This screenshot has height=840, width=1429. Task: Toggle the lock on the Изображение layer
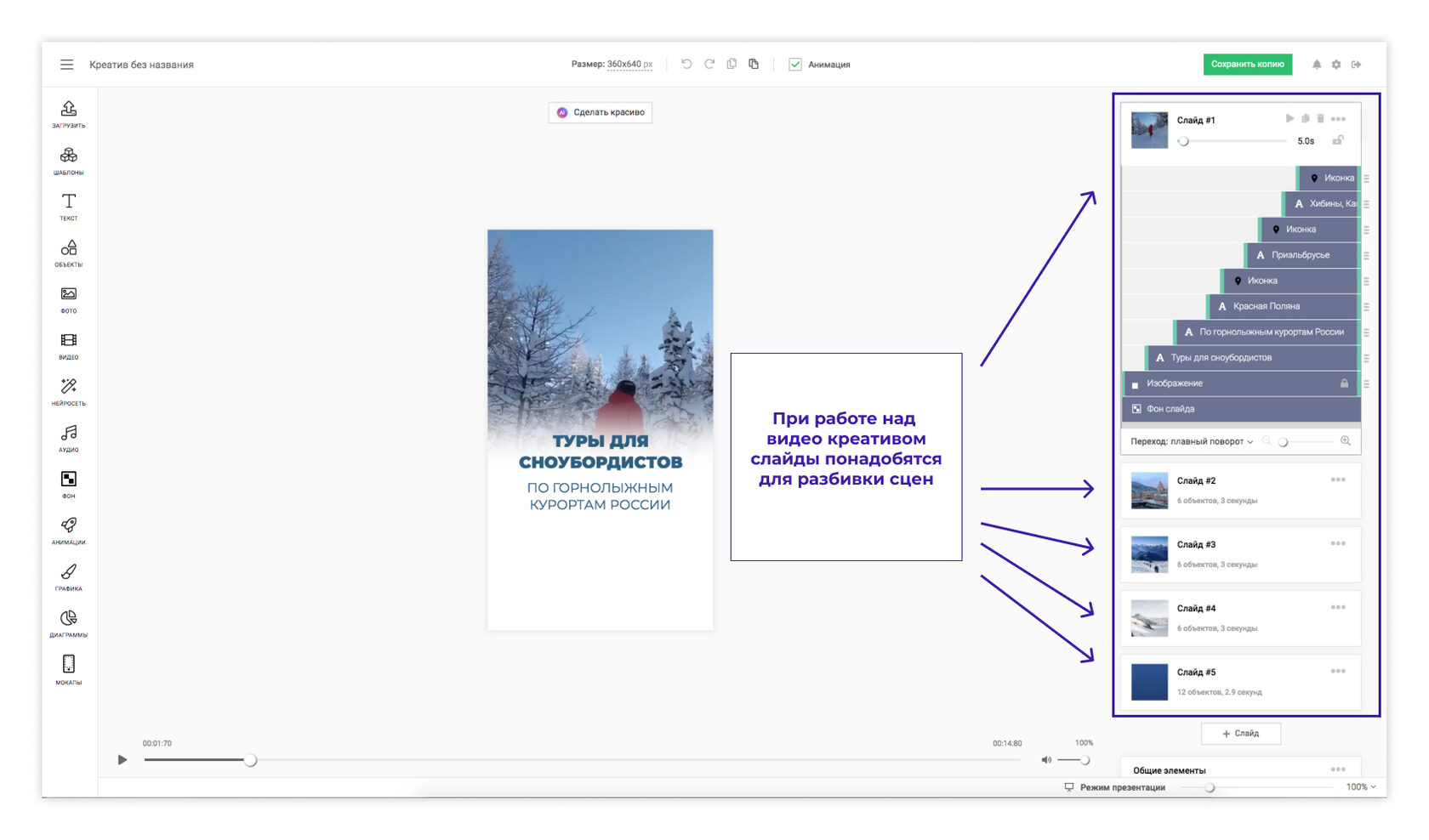click(x=1345, y=383)
